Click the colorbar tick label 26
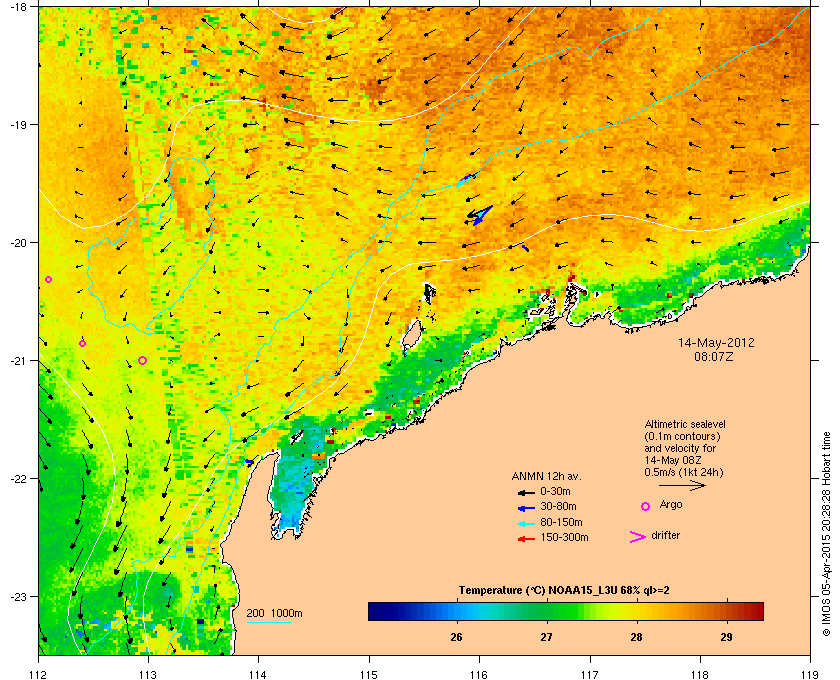This screenshot has width=840, height=680. tap(456, 637)
